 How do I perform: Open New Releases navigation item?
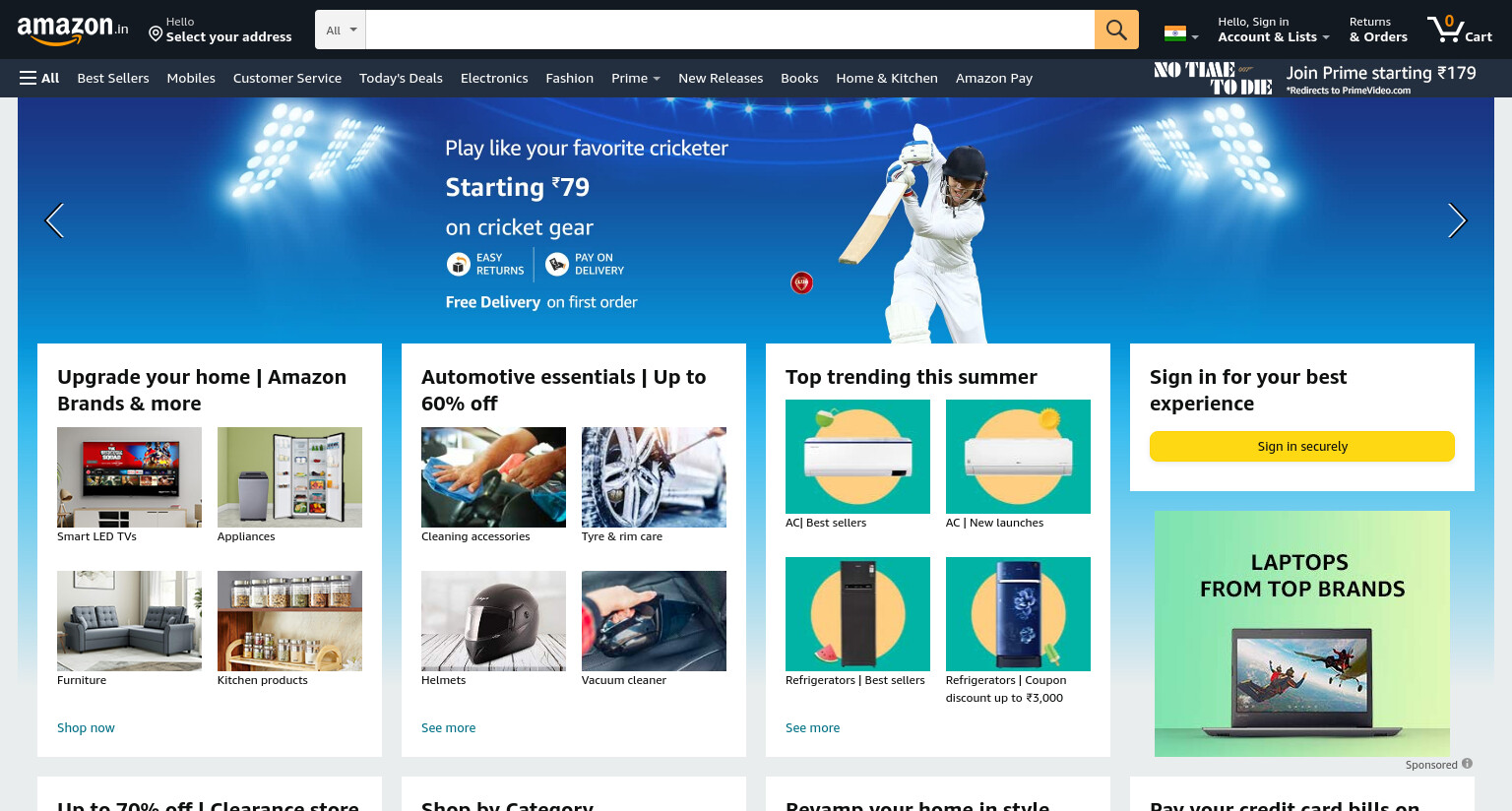721,78
